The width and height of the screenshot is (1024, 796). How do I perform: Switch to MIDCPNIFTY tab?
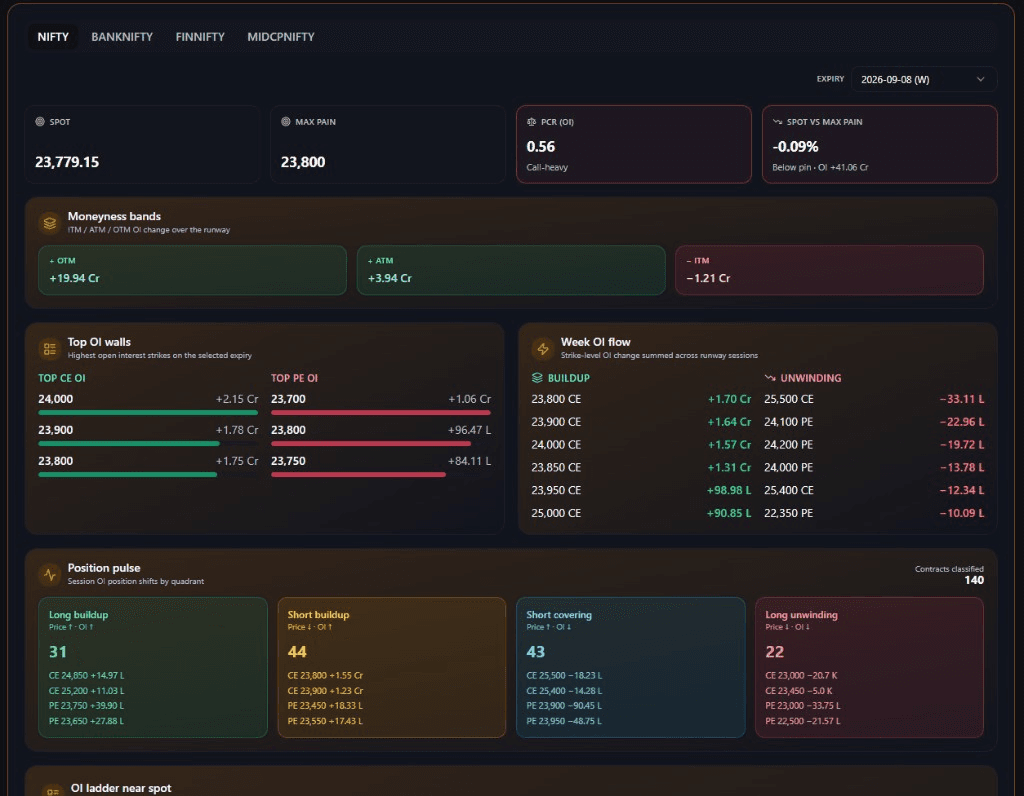point(281,37)
